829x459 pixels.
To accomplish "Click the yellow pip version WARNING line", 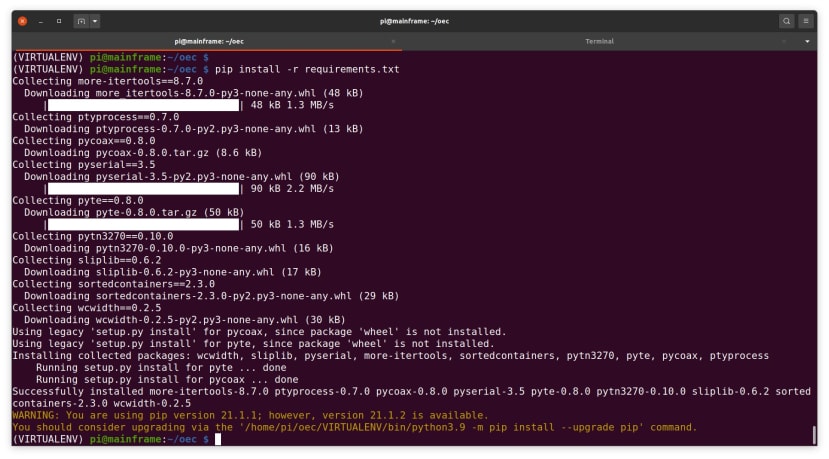I will pos(251,415).
